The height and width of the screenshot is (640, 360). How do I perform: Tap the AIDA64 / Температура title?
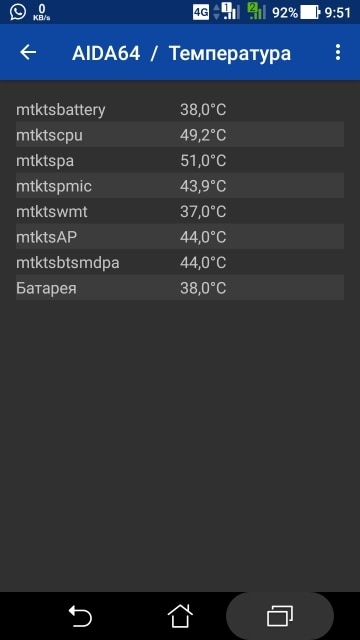181,53
